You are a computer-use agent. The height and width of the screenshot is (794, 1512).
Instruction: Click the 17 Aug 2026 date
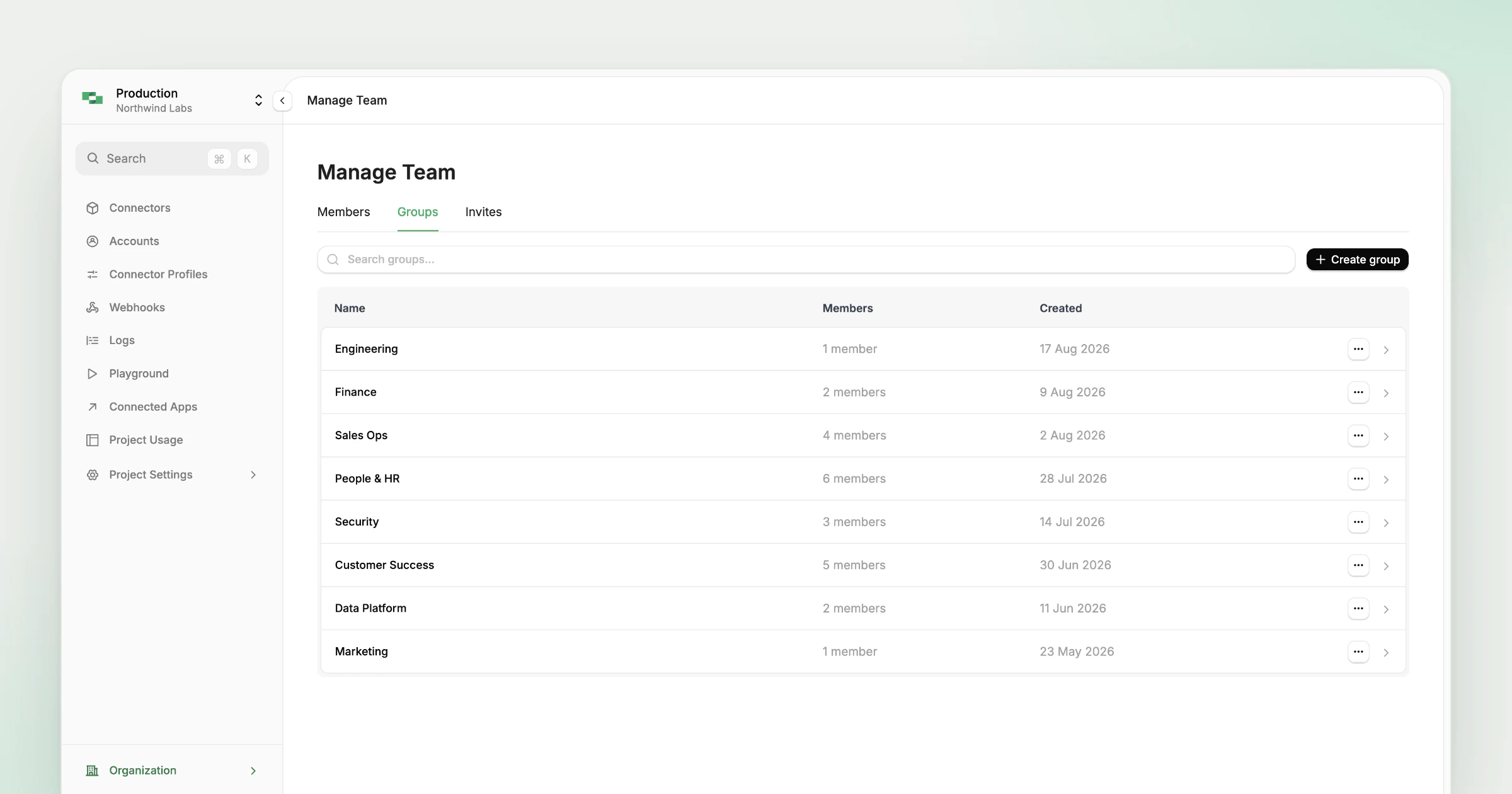click(1074, 349)
